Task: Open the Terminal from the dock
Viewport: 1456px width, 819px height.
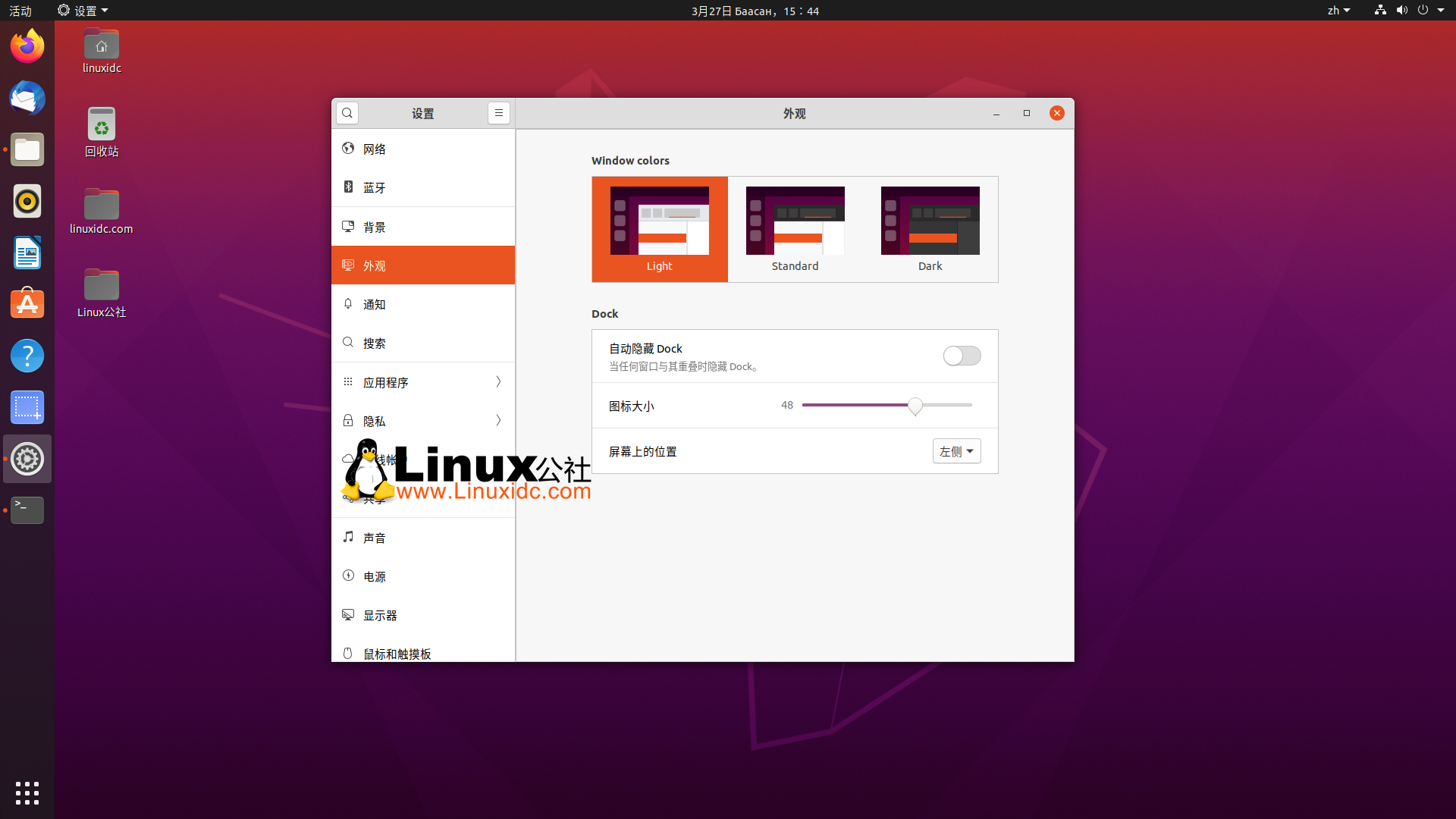Action: click(x=27, y=510)
